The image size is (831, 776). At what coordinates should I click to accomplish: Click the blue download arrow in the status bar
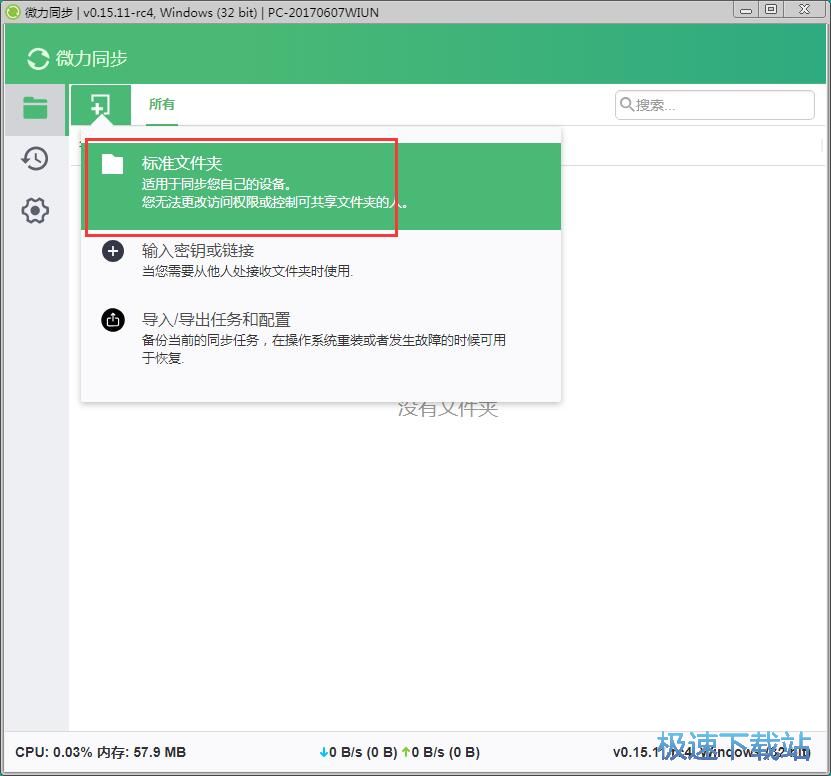325,752
